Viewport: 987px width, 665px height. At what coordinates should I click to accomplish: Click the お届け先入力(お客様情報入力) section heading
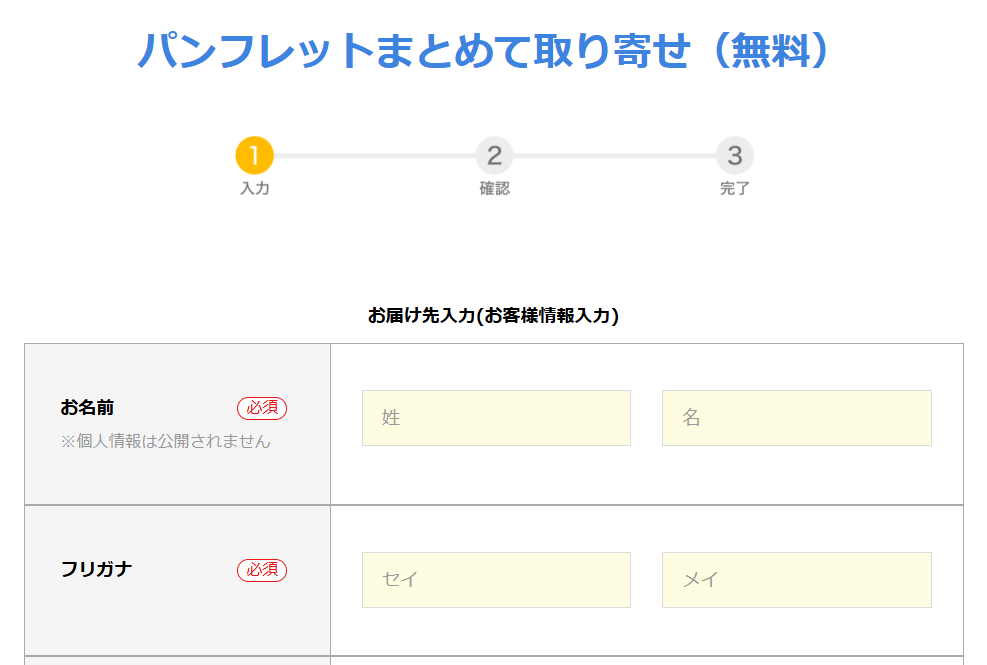pos(493,316)
